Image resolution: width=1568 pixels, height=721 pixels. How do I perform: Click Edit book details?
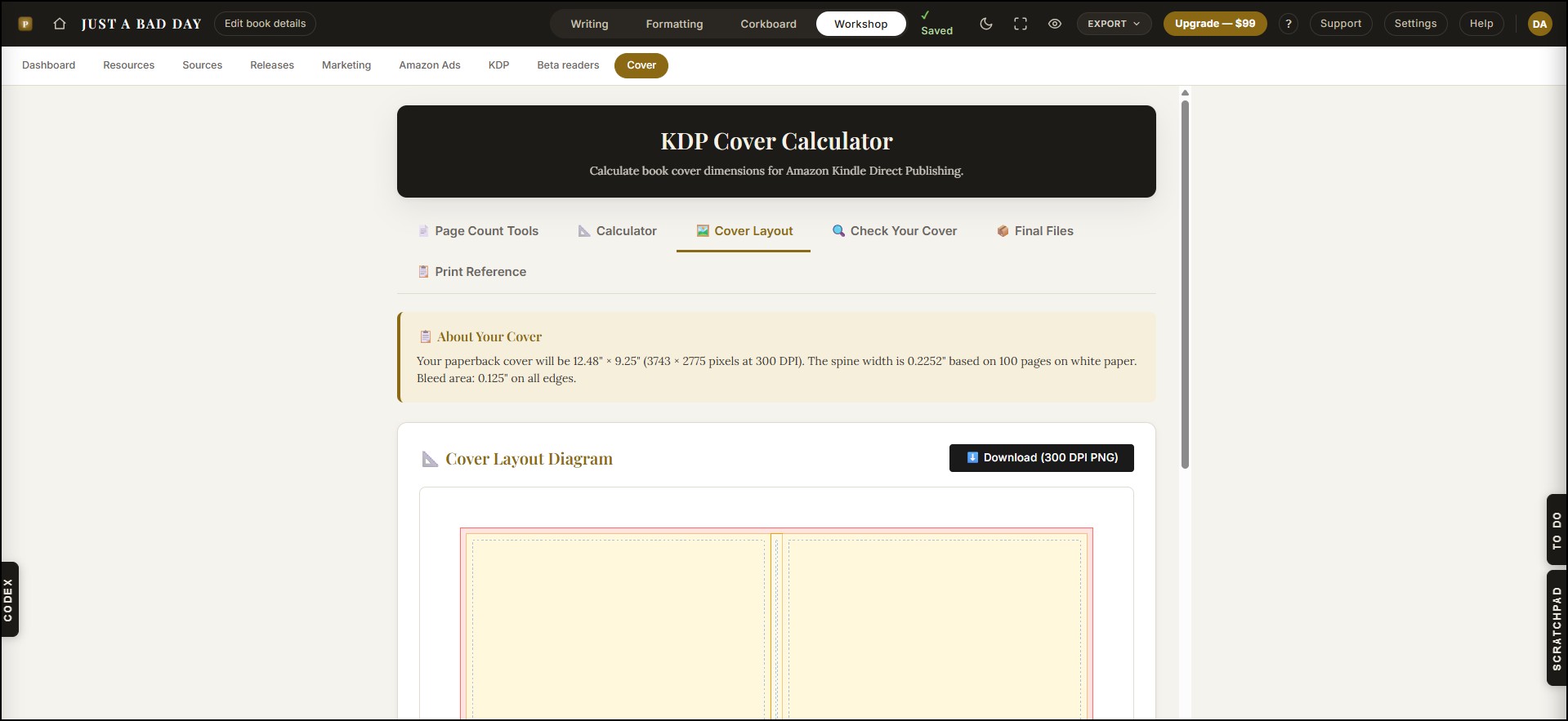pyautogui.click(x=265, y=24)
